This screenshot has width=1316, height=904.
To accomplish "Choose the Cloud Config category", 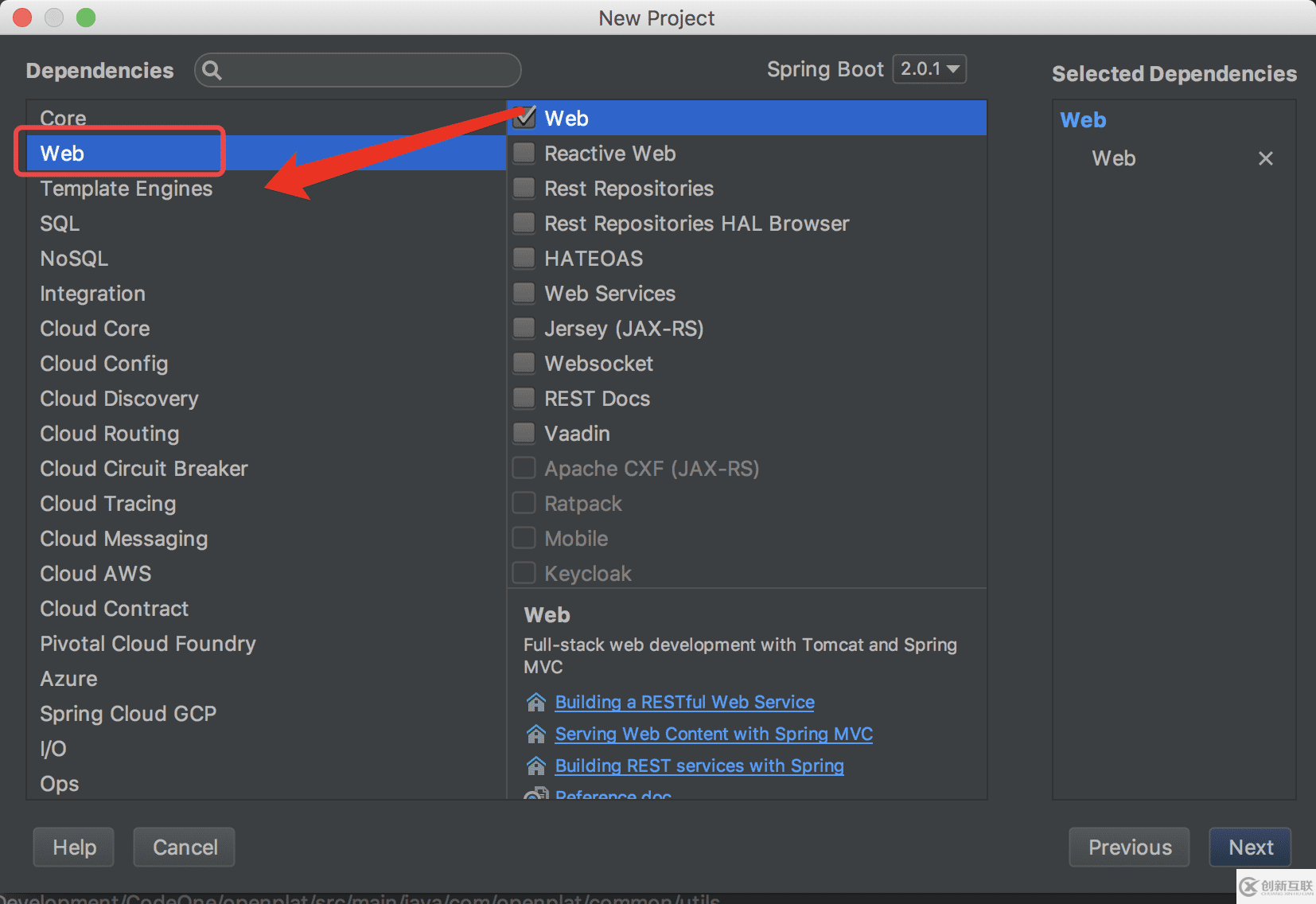I will 267,363.
